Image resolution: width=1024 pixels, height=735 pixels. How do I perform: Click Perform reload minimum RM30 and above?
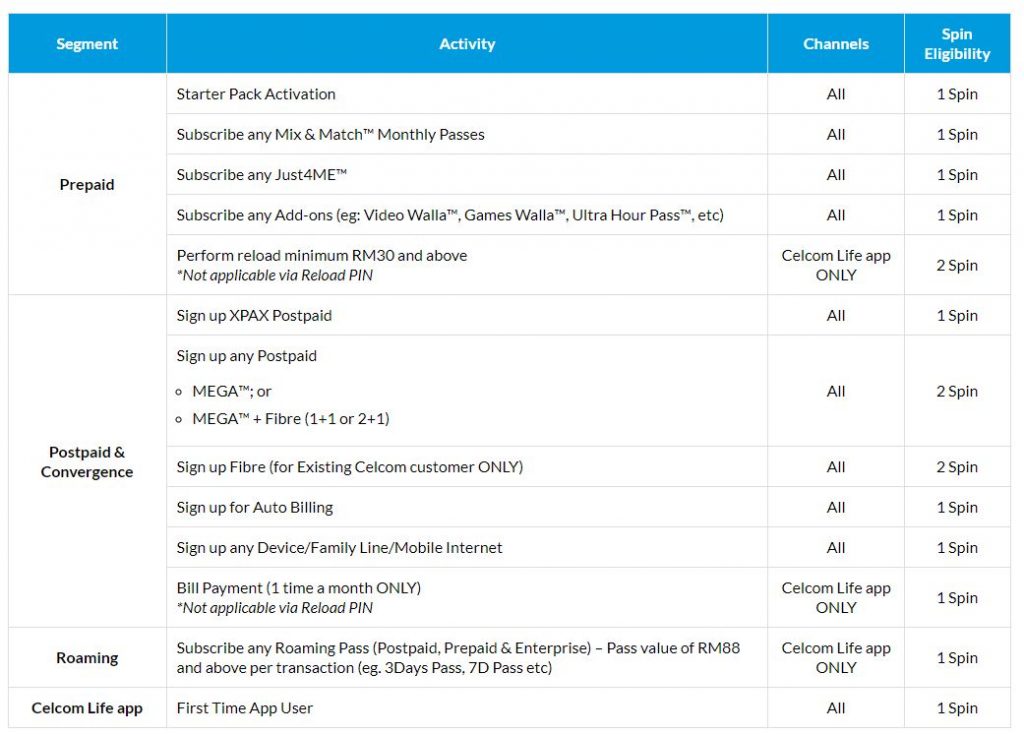[322, 255]
